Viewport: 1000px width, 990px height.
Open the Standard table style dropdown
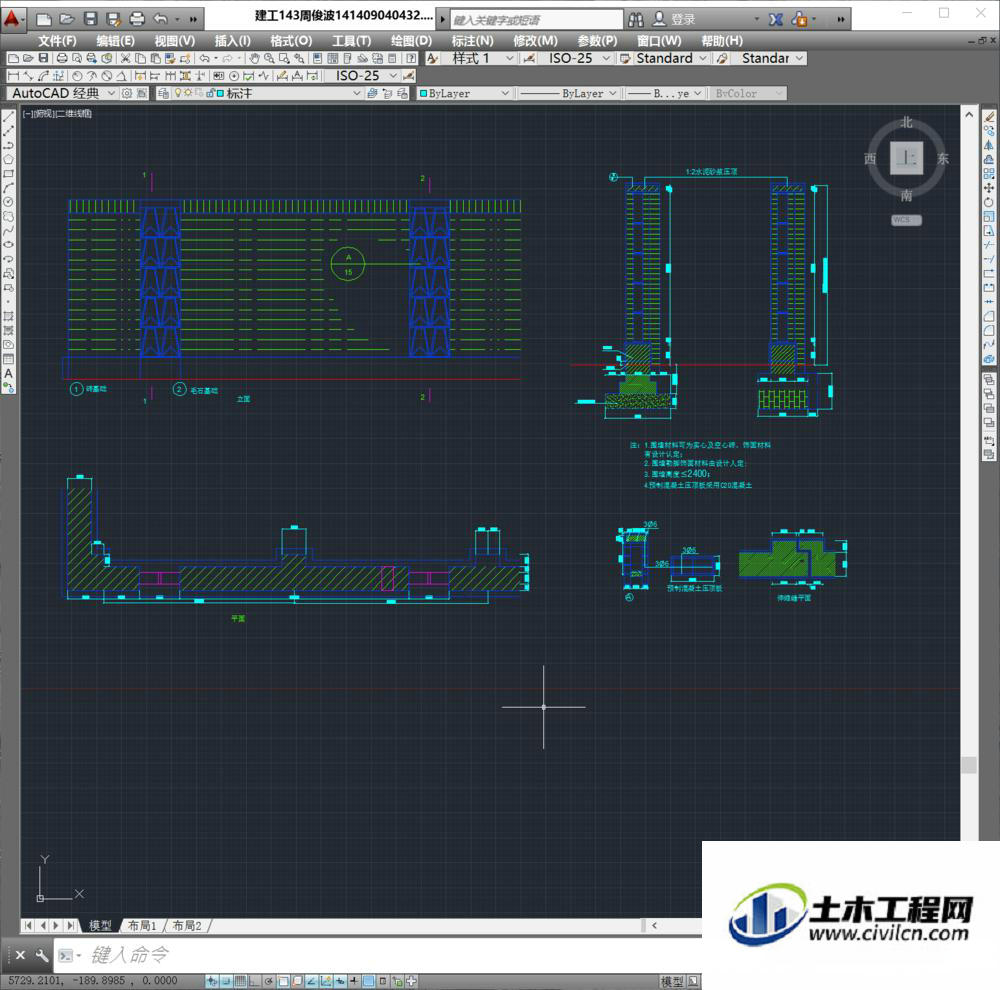pos(671,58)
